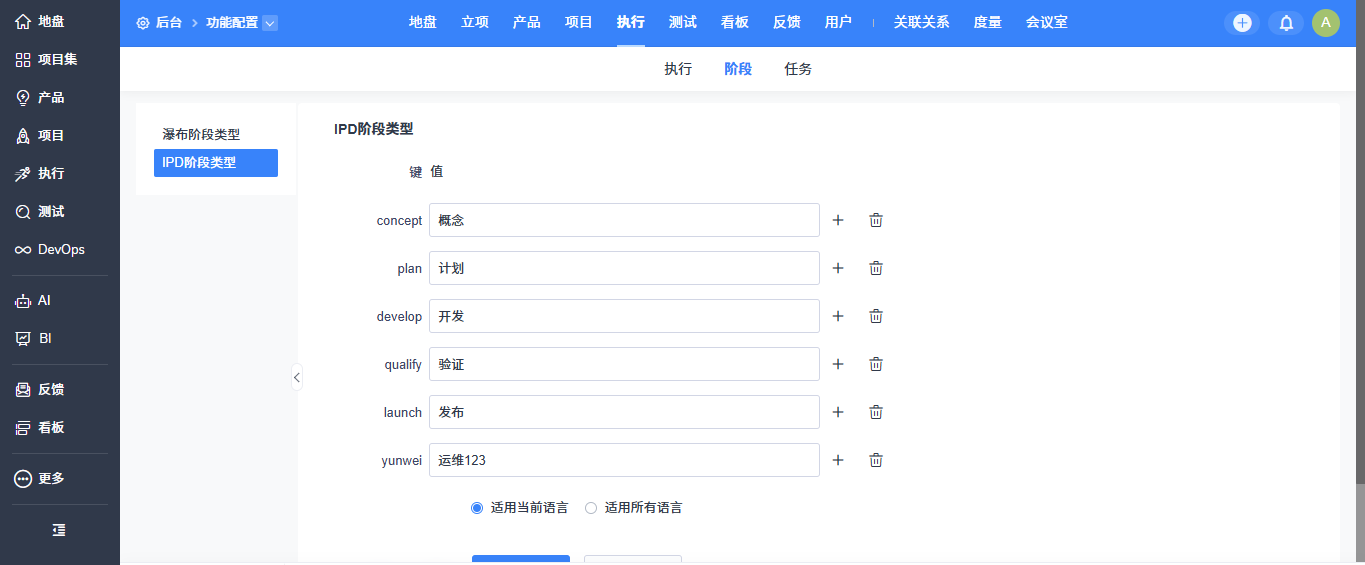Delete the develop row
1365x565 pixels.
[x=876, y=316]
